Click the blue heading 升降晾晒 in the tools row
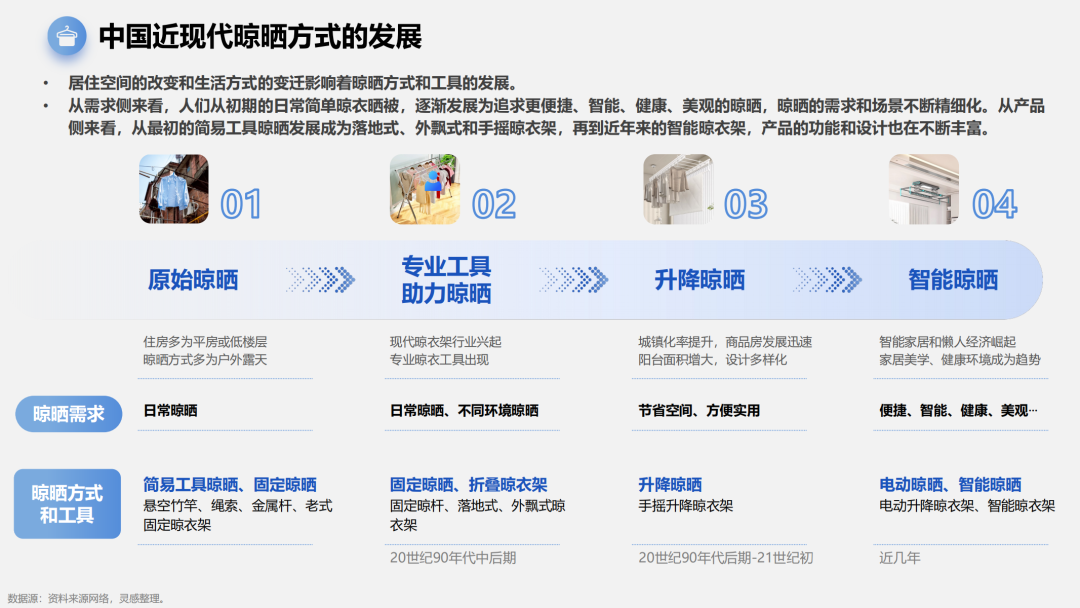 coord(670,485)
